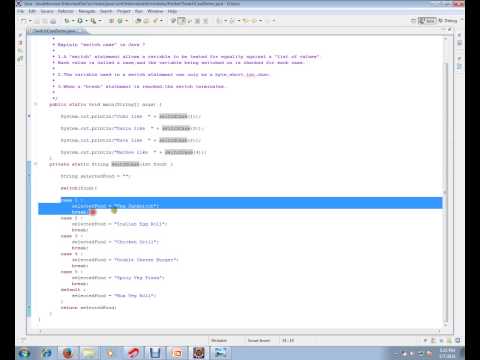Click the marker beside first println line
Image resolution: width=480 pixels, height=360 pixels.
point(29,116)
